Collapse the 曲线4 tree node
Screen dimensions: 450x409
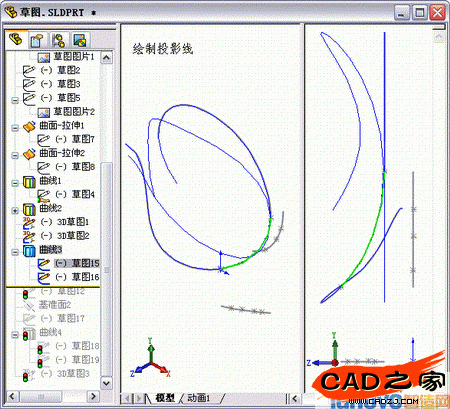click(15, 335)
